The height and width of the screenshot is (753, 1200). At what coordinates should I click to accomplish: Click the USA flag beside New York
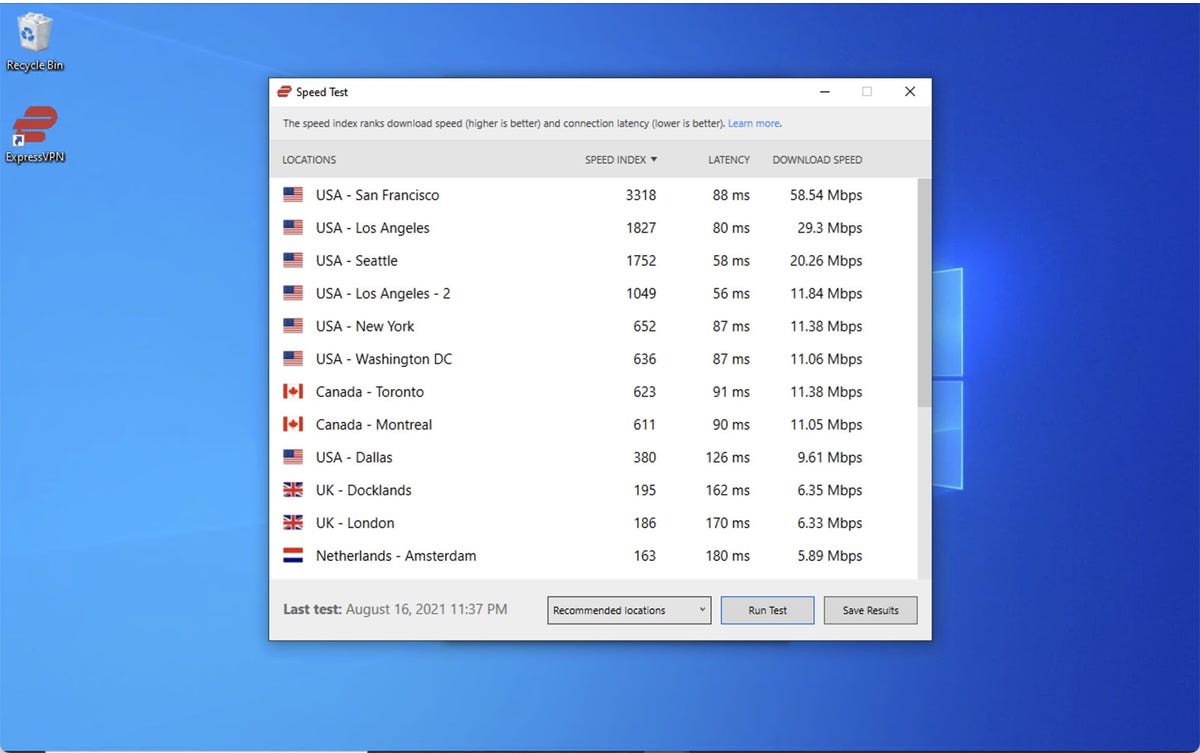(293, 326)
